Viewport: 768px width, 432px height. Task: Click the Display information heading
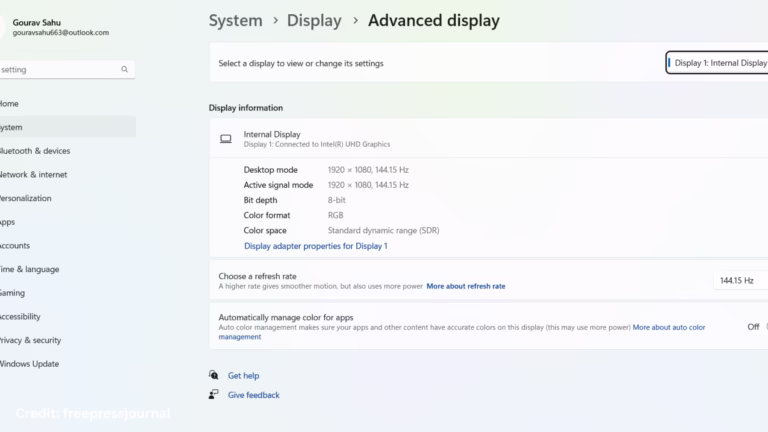click(x=246, y=108)
